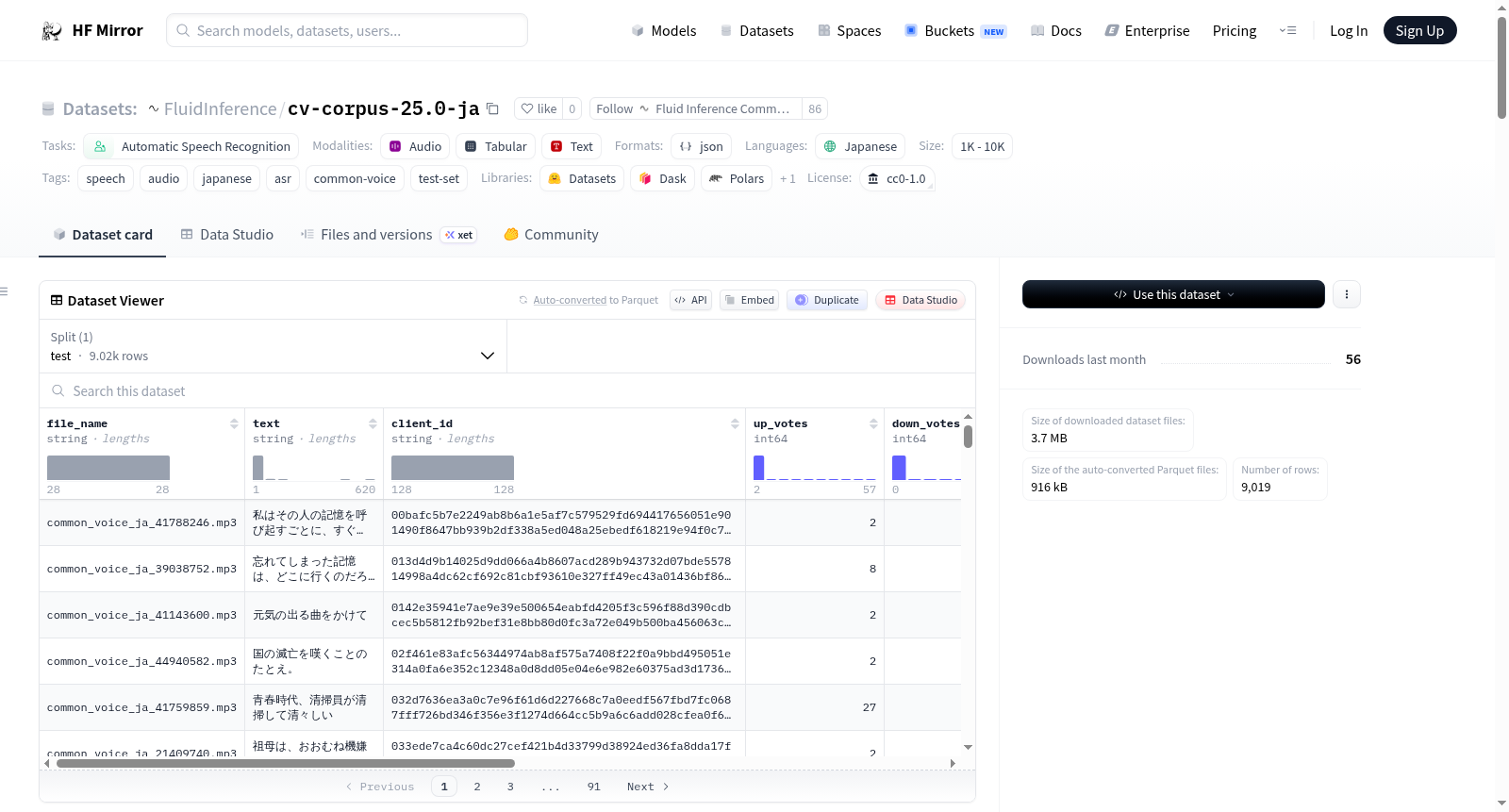Jump to page 2 of the dataset
Screen dimensions: 1509x812
coord(477,787)
